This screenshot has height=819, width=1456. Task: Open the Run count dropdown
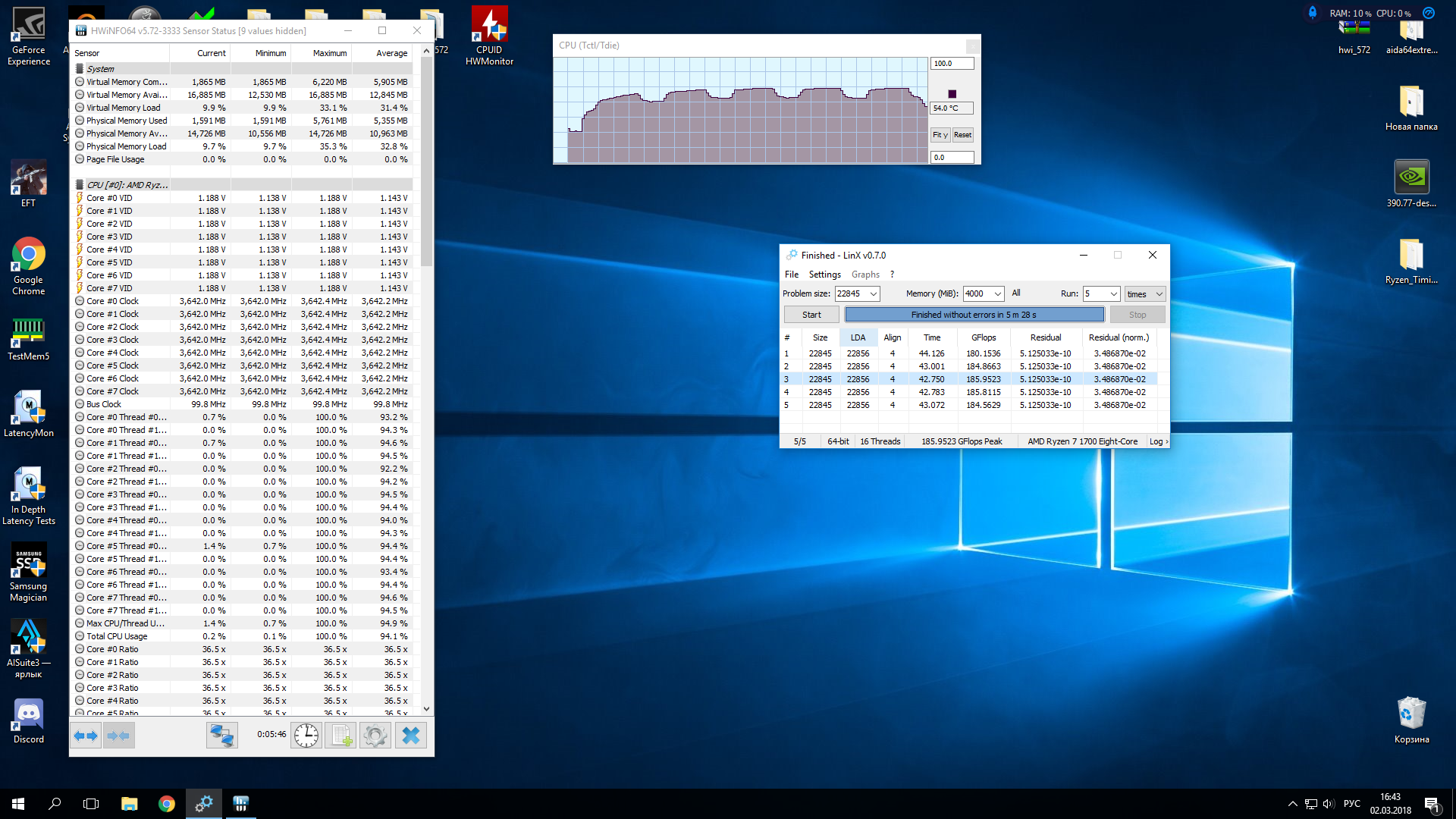[x=1113, y=294]
